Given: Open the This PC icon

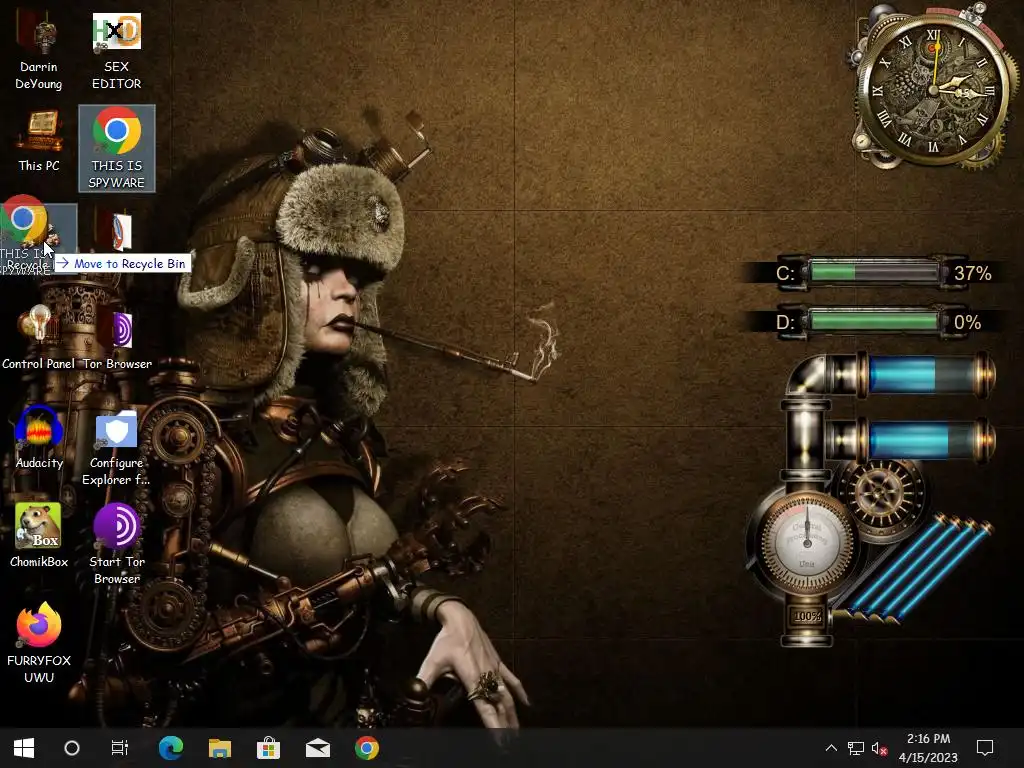Looking at the screenshot, I should coord(39,142).
